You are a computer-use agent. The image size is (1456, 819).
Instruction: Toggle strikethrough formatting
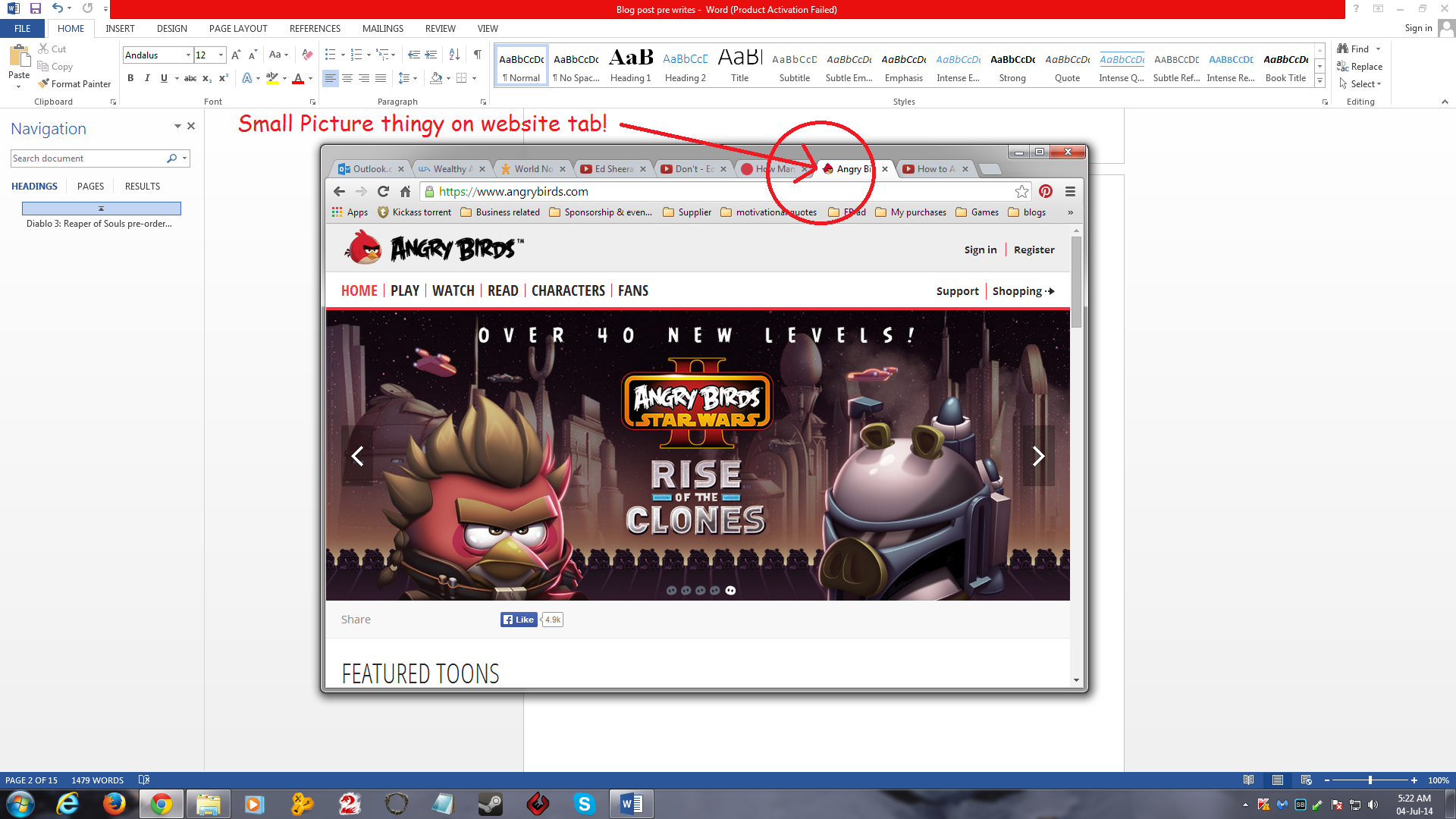[190, 77]
